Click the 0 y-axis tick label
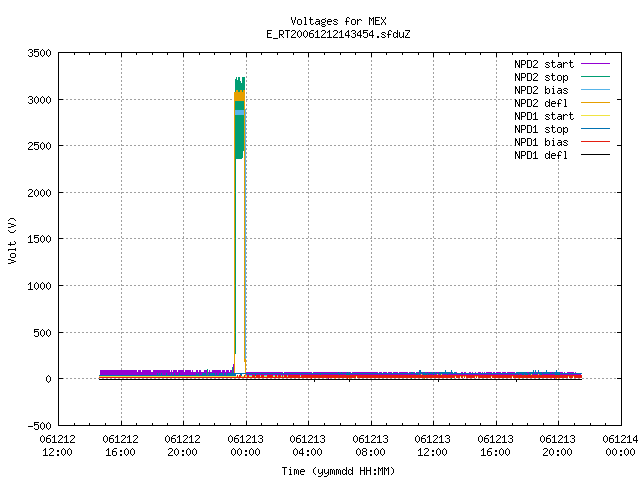Image resolution: width=640 pixels, height=480 pixels. coord(49,379)
